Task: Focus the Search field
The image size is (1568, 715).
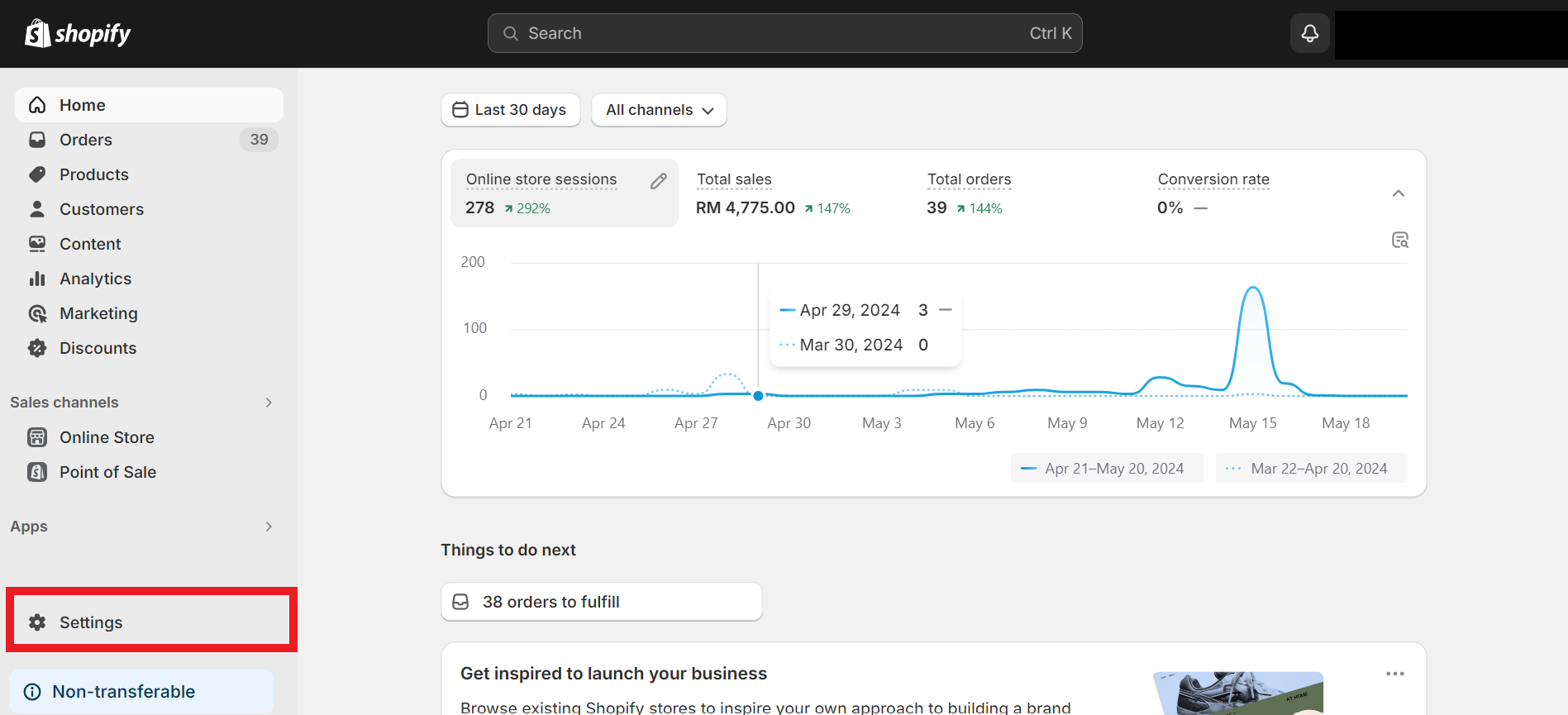Action: pos(784,33)
